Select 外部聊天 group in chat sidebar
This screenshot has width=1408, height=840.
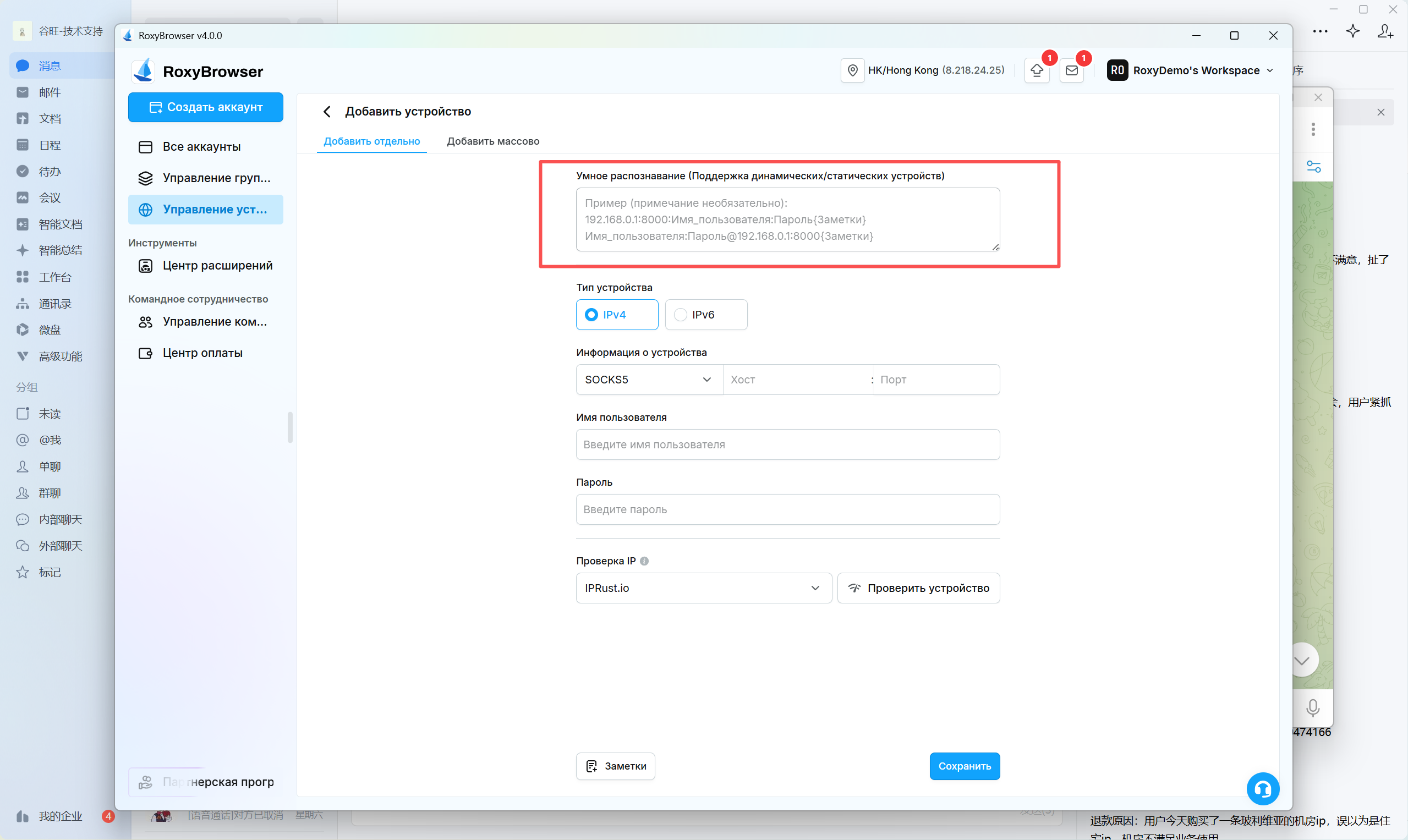tap(61, 546)
